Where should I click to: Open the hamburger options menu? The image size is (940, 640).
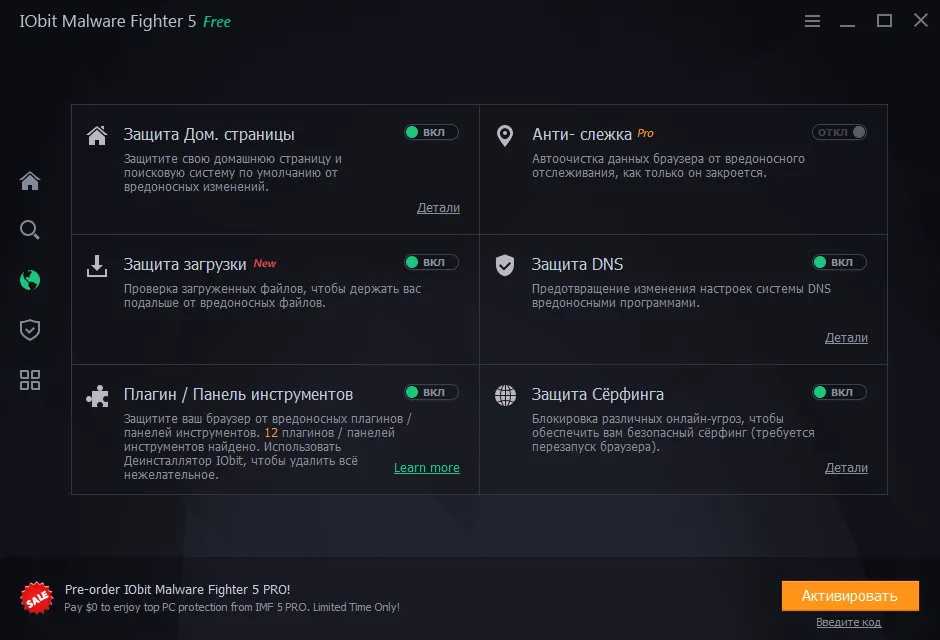[812, 21]
